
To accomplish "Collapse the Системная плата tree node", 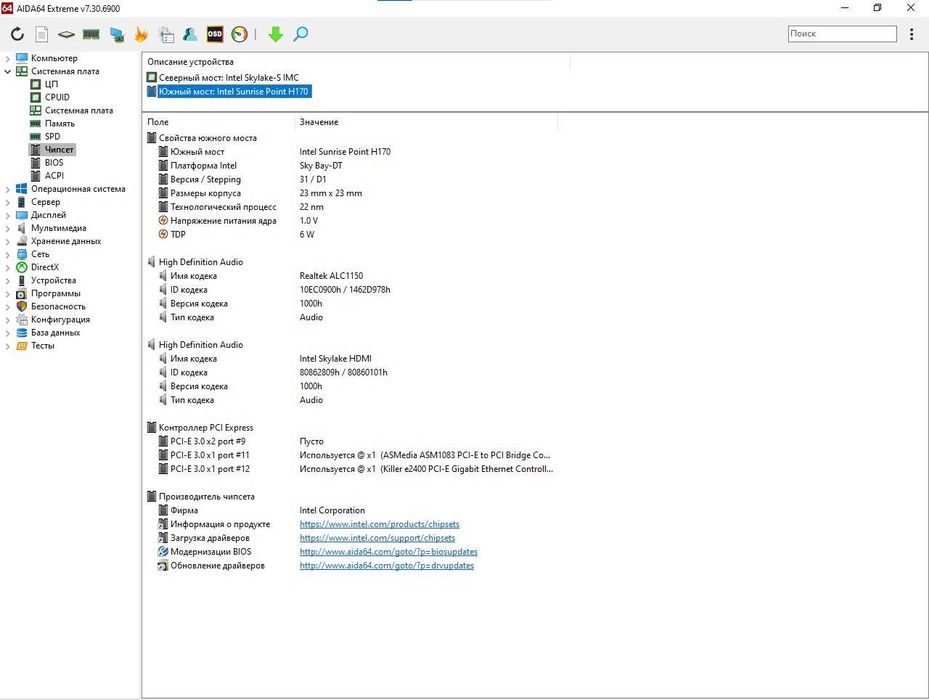I will pos(8,71).
